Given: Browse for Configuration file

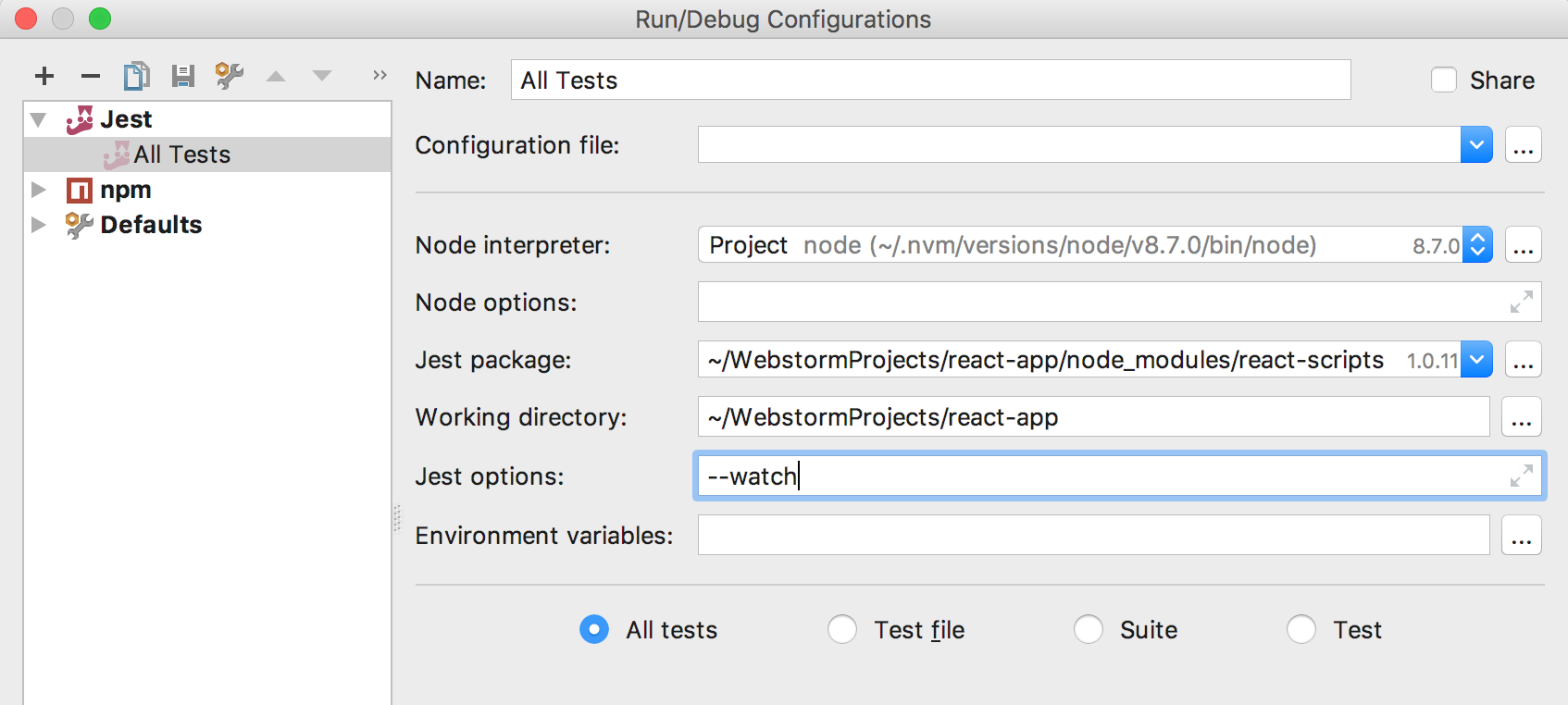Looking at the screenshot, I should coord(1524,145).
